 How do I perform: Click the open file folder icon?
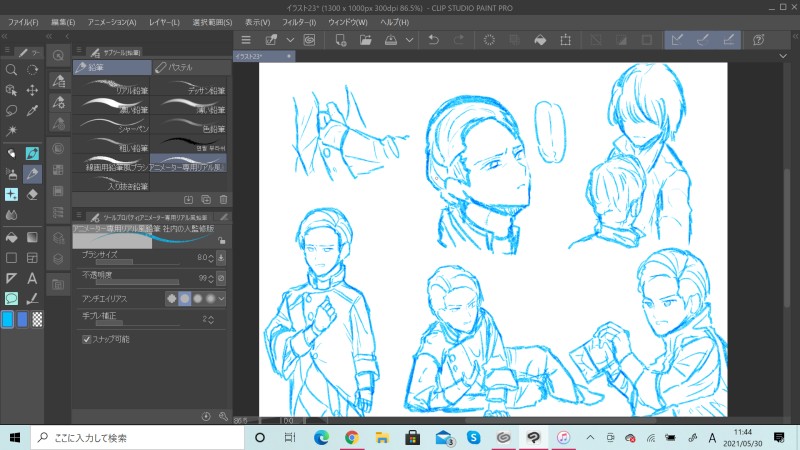365,40
